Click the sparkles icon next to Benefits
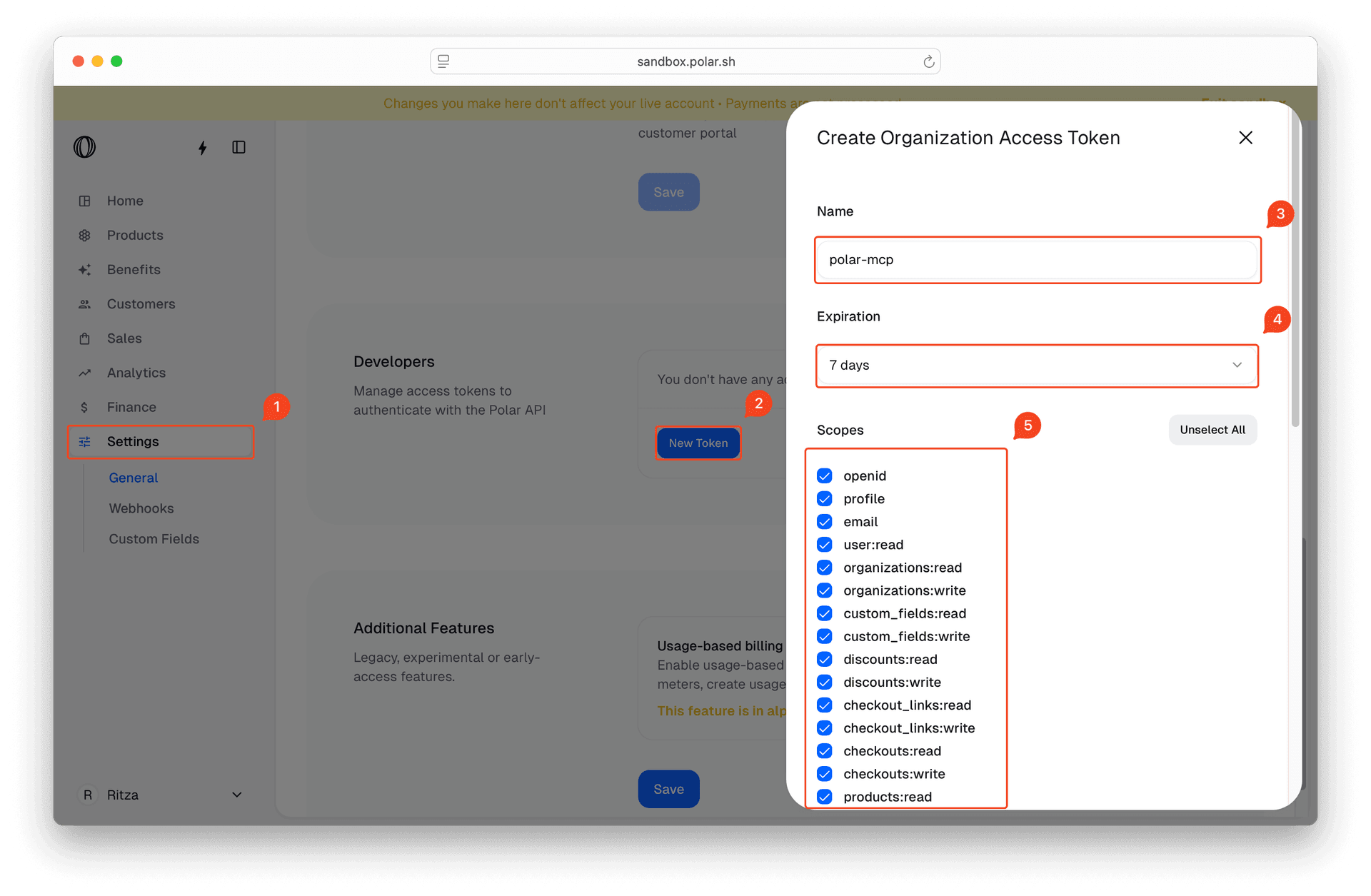Viewport: 1371px width, 896px height. tap(85, 269)
